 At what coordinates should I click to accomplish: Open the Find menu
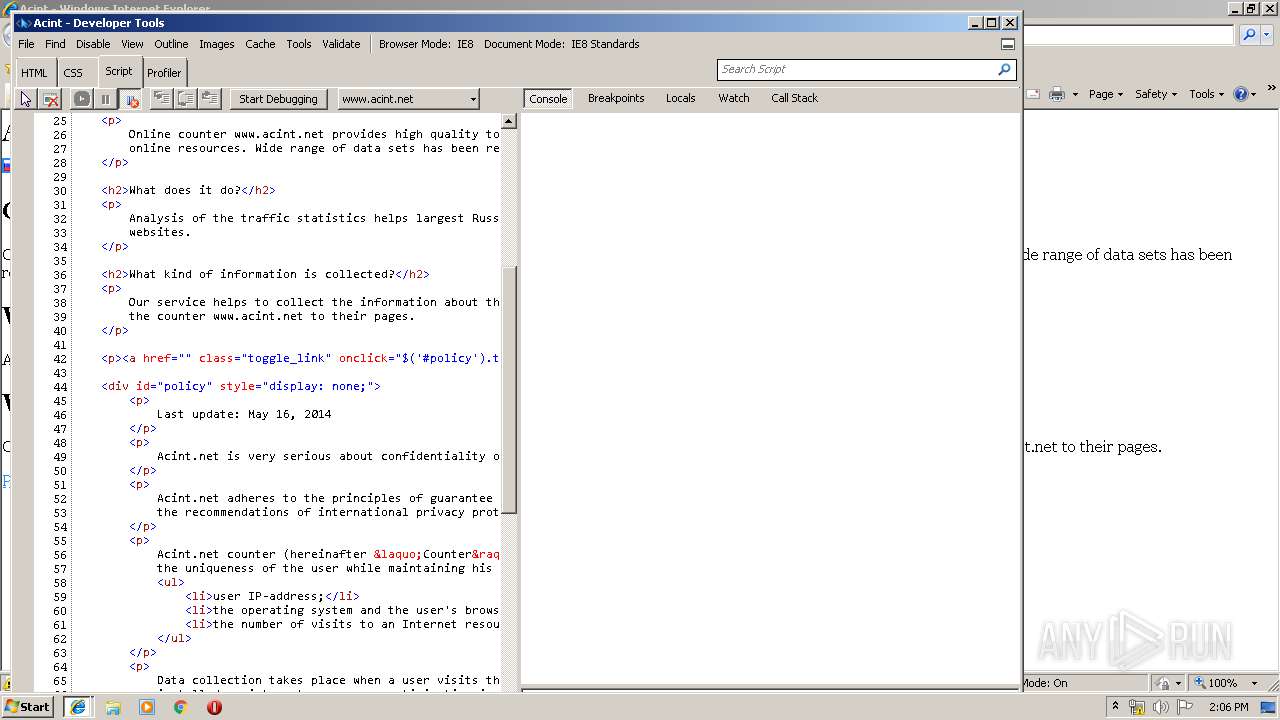coord(55,44)
